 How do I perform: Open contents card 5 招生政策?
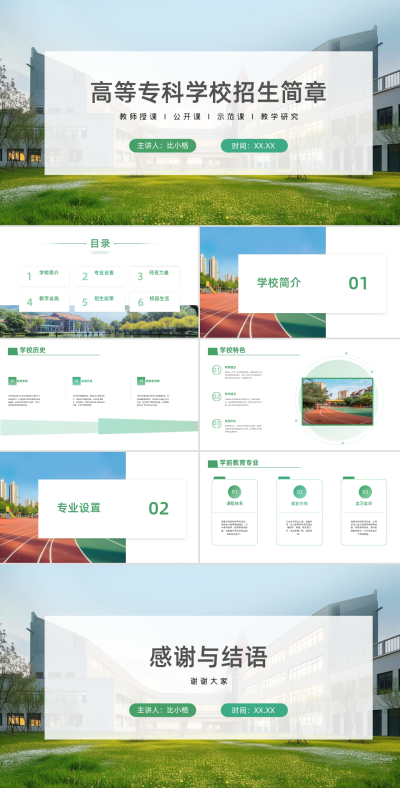click(99, 302)
